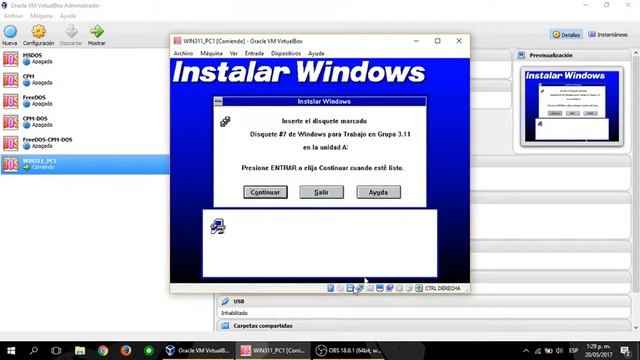Click the green Mostrar arrow icon
This screenshot has height=360, width=640.
pos(97,32)
